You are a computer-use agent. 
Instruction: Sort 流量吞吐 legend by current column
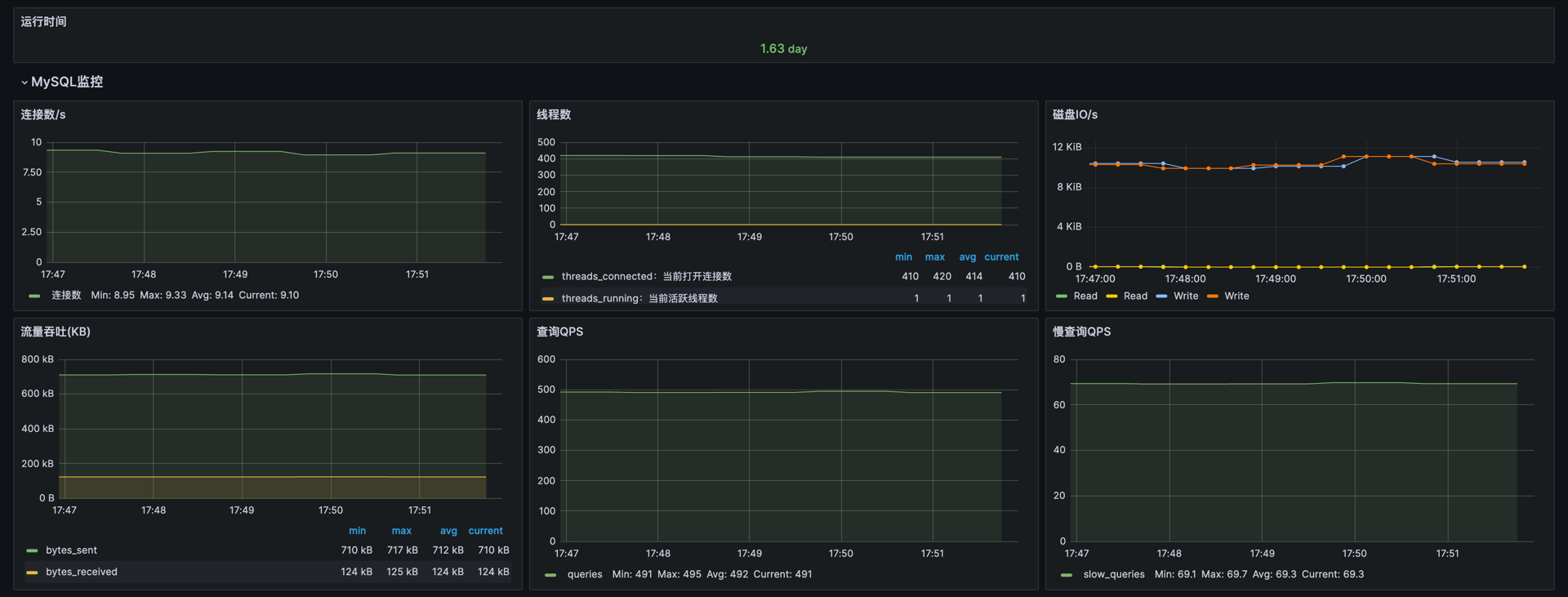tap(485, 531)
